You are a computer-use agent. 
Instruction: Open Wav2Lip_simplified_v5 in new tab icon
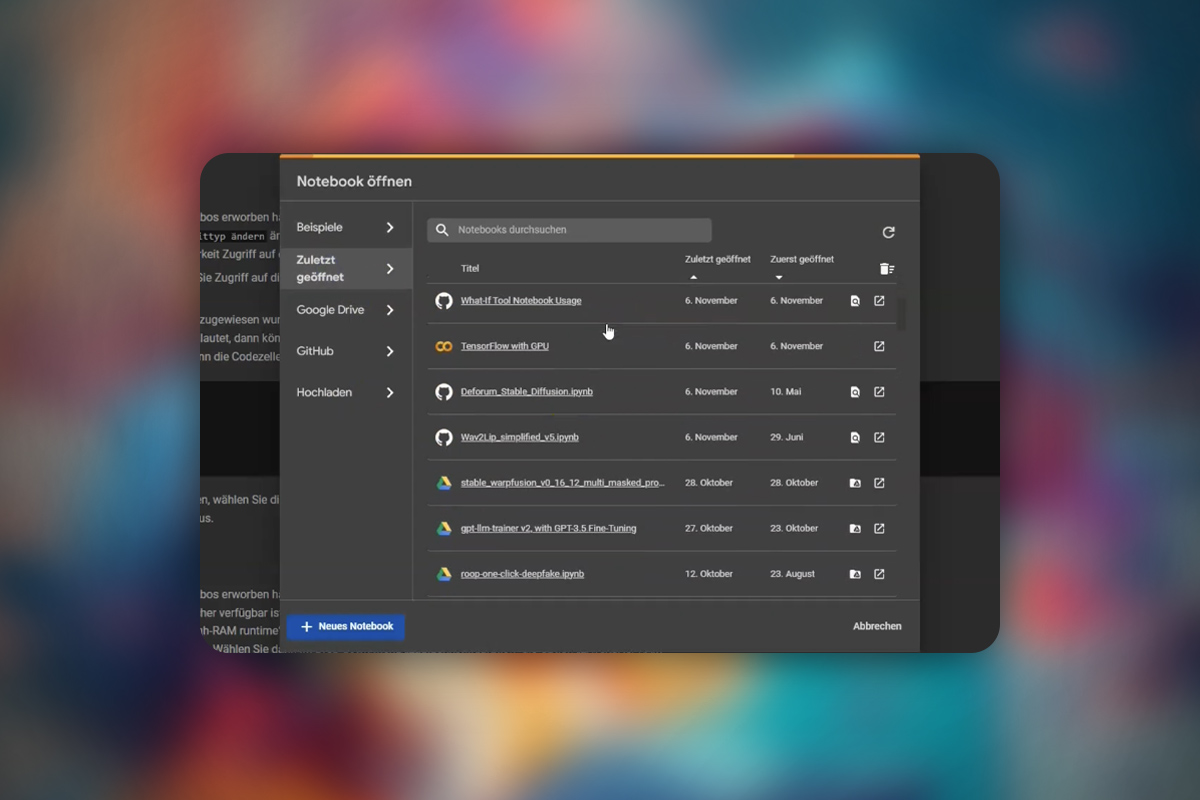(879, 437)
